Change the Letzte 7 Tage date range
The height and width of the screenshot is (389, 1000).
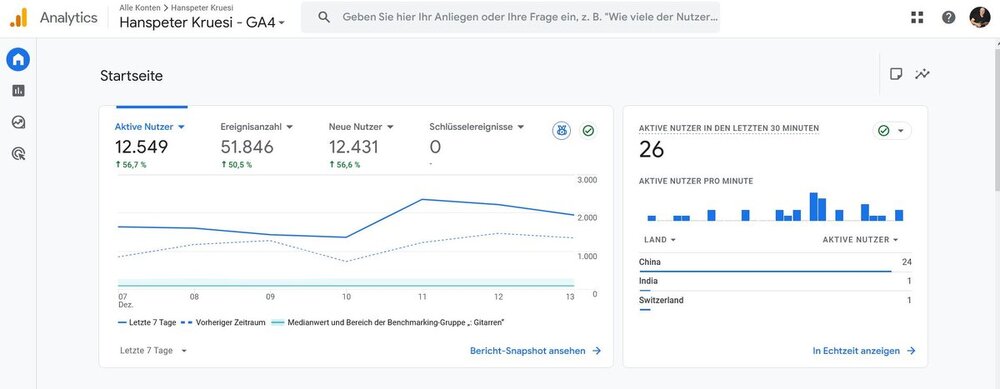pyautogui.click(x=153, y=351)
